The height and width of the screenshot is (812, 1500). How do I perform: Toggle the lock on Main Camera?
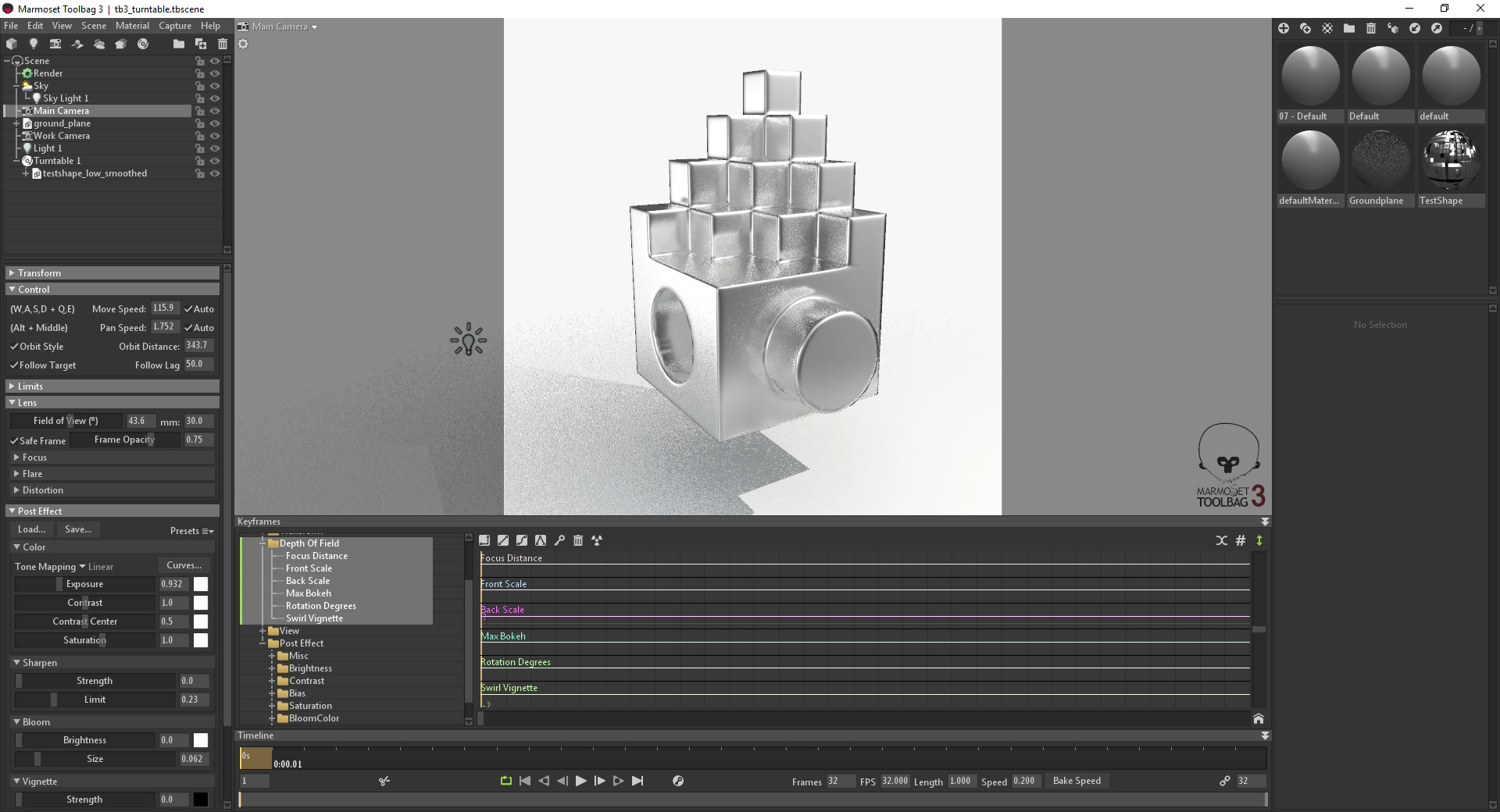(200, 111)
